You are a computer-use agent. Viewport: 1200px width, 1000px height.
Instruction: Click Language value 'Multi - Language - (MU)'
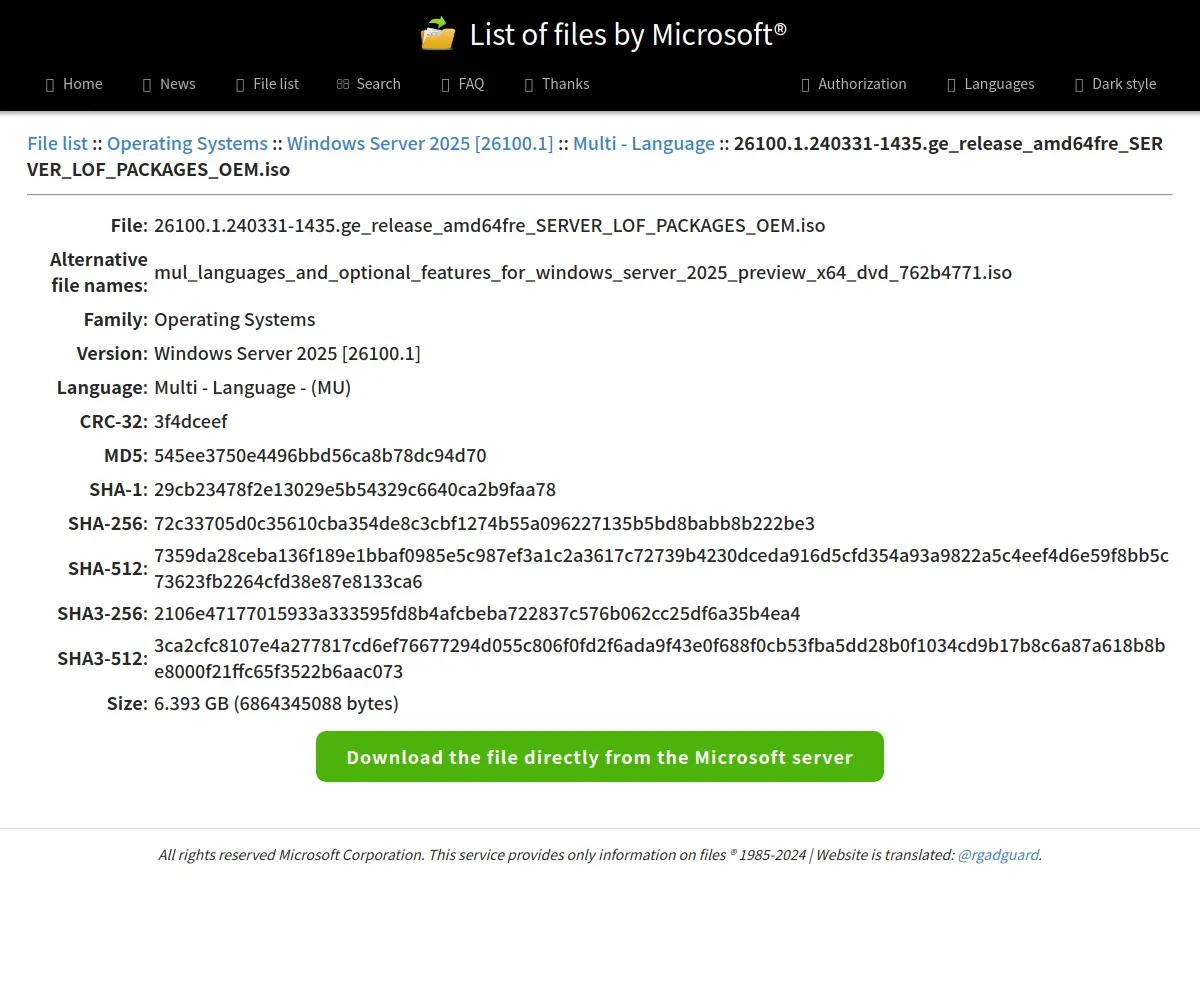pyautogui.click(x=252, y=387)
